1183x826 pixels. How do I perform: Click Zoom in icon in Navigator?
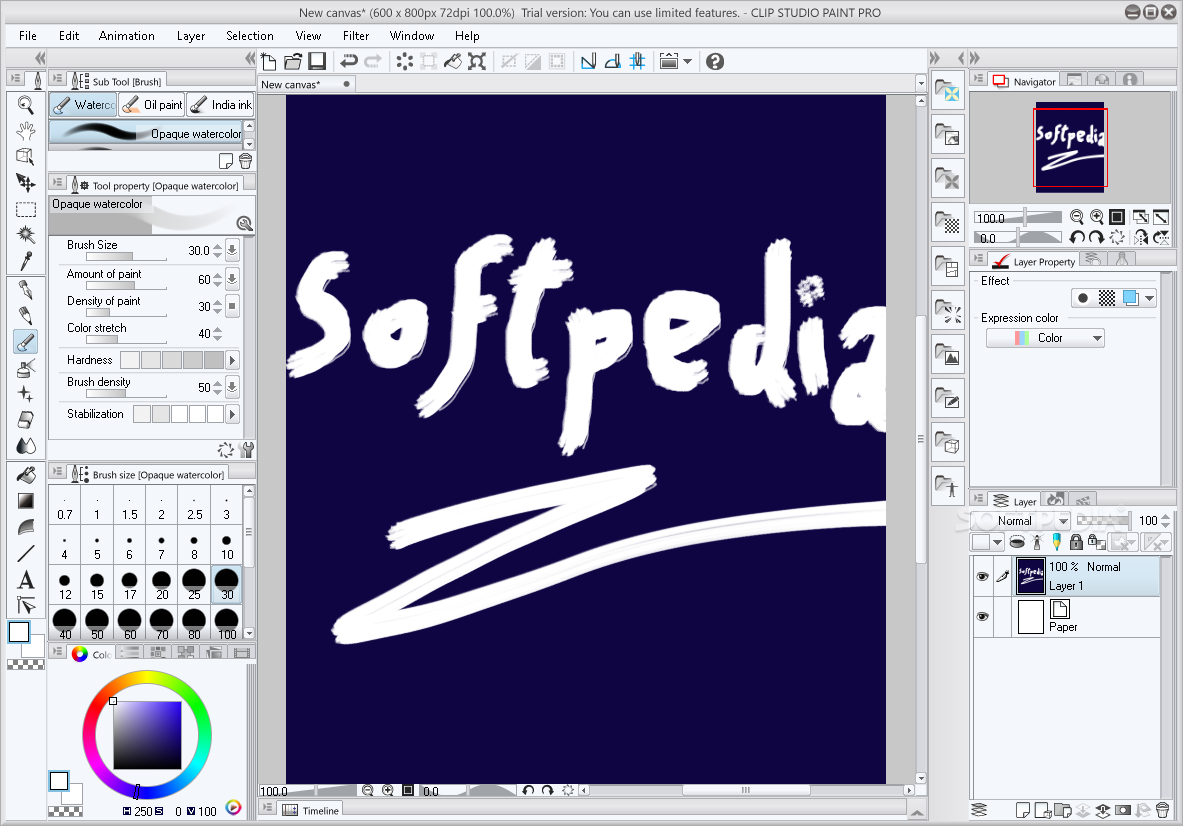tap(1097, 217)
